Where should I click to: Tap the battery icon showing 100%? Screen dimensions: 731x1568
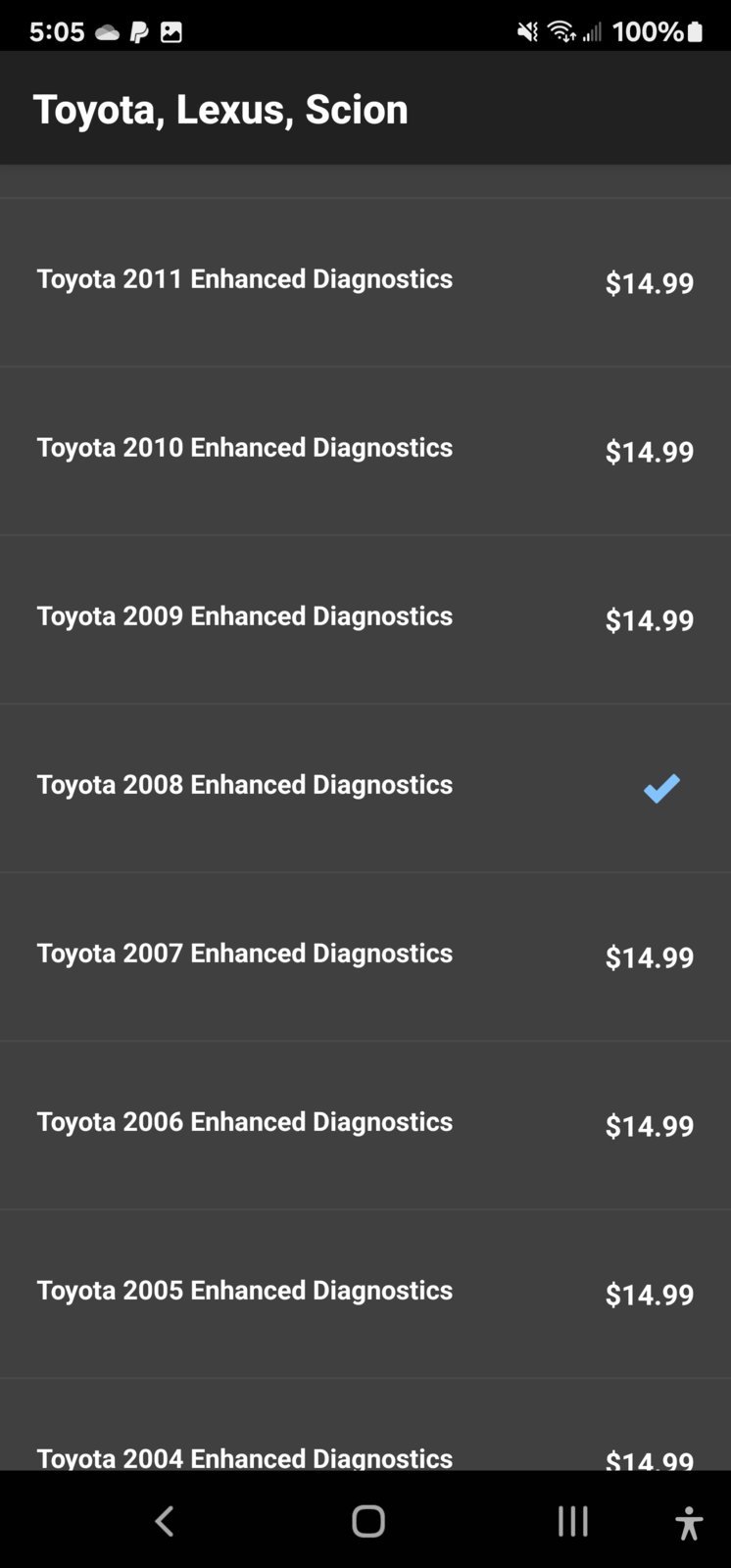(x=695, y=32)
